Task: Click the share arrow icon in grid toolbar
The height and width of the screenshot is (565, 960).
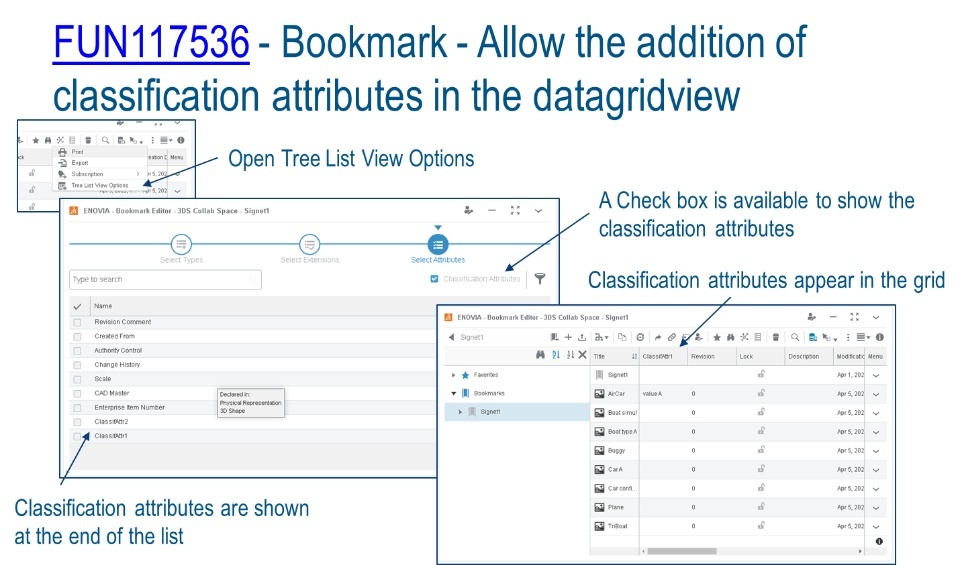Action: click(658, 337)
